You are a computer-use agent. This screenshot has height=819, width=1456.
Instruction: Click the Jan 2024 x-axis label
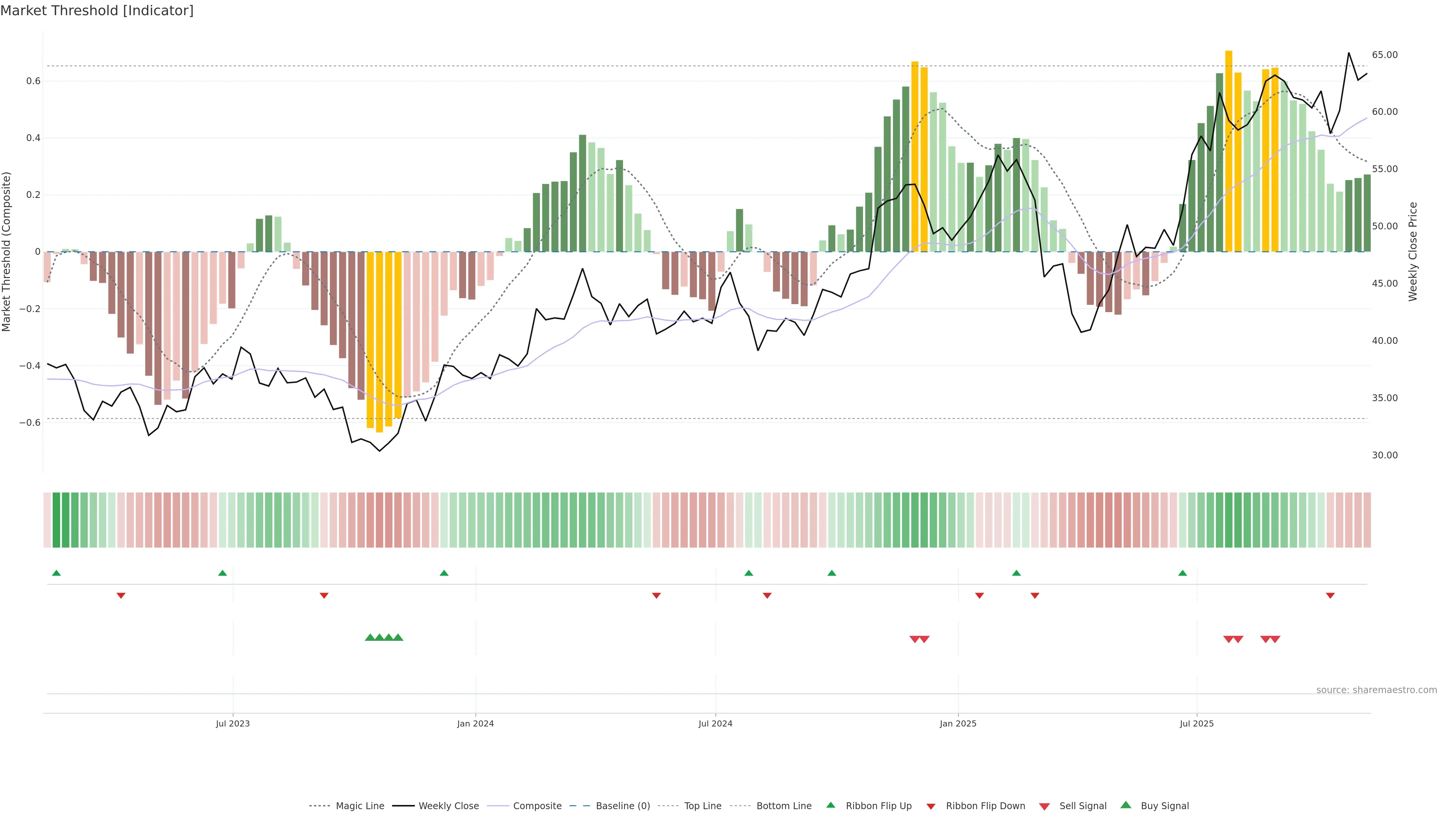(x=475, y=723)
